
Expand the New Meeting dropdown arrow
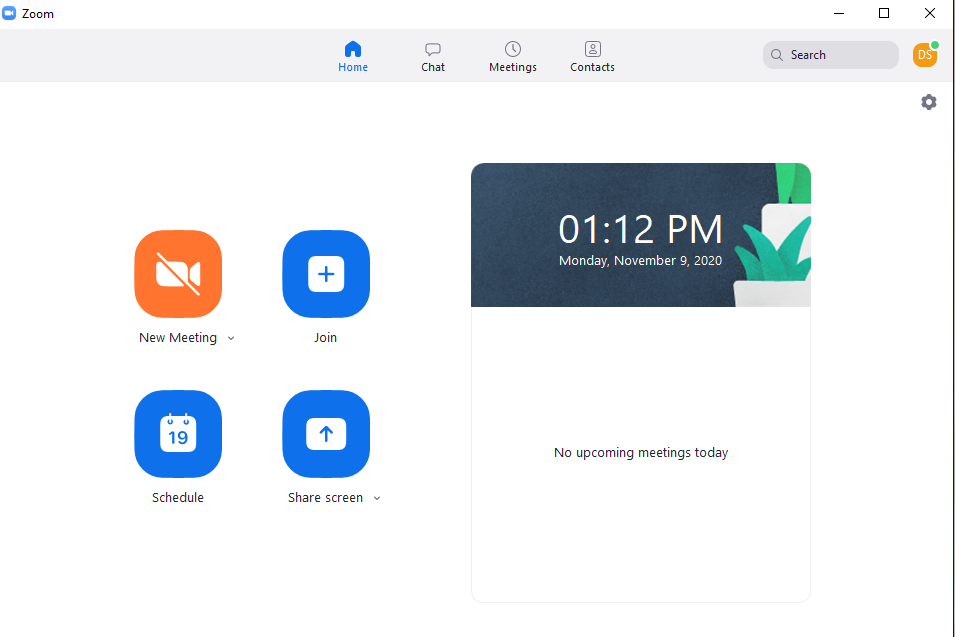(231, 338)
